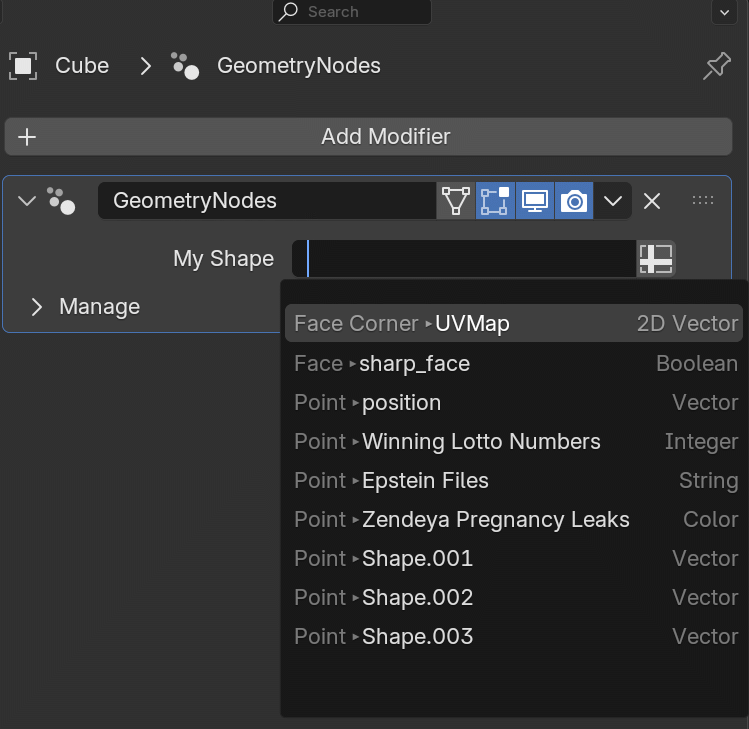Viewport: 749px width, 729px height.
Task: Toggle the attribute spreadsheet icon beside My Shape
Action: tap(656, 258)
